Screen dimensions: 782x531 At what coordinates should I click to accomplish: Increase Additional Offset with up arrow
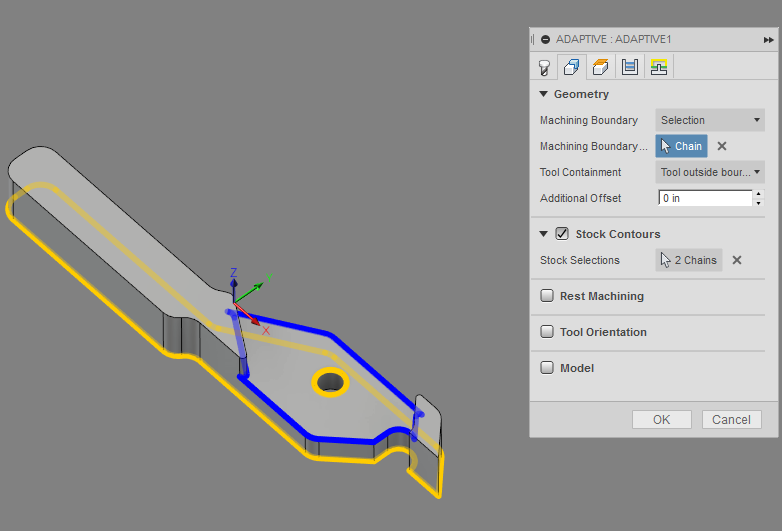(759, 193)
